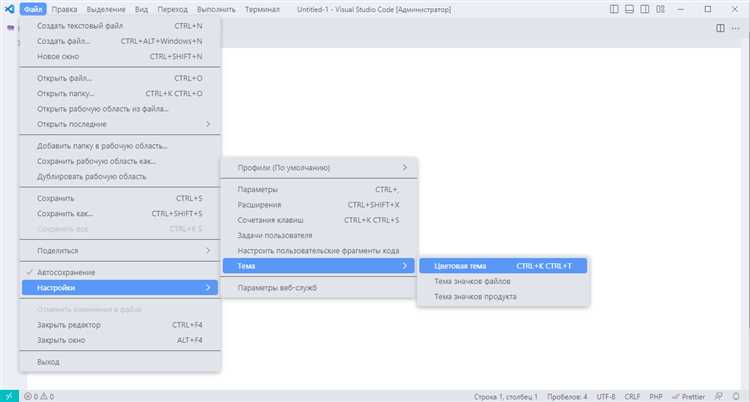Choose Сохранить with CTRL+S shortcut
The height and width of the screenshot is (402, 750).
pos(120,198)
